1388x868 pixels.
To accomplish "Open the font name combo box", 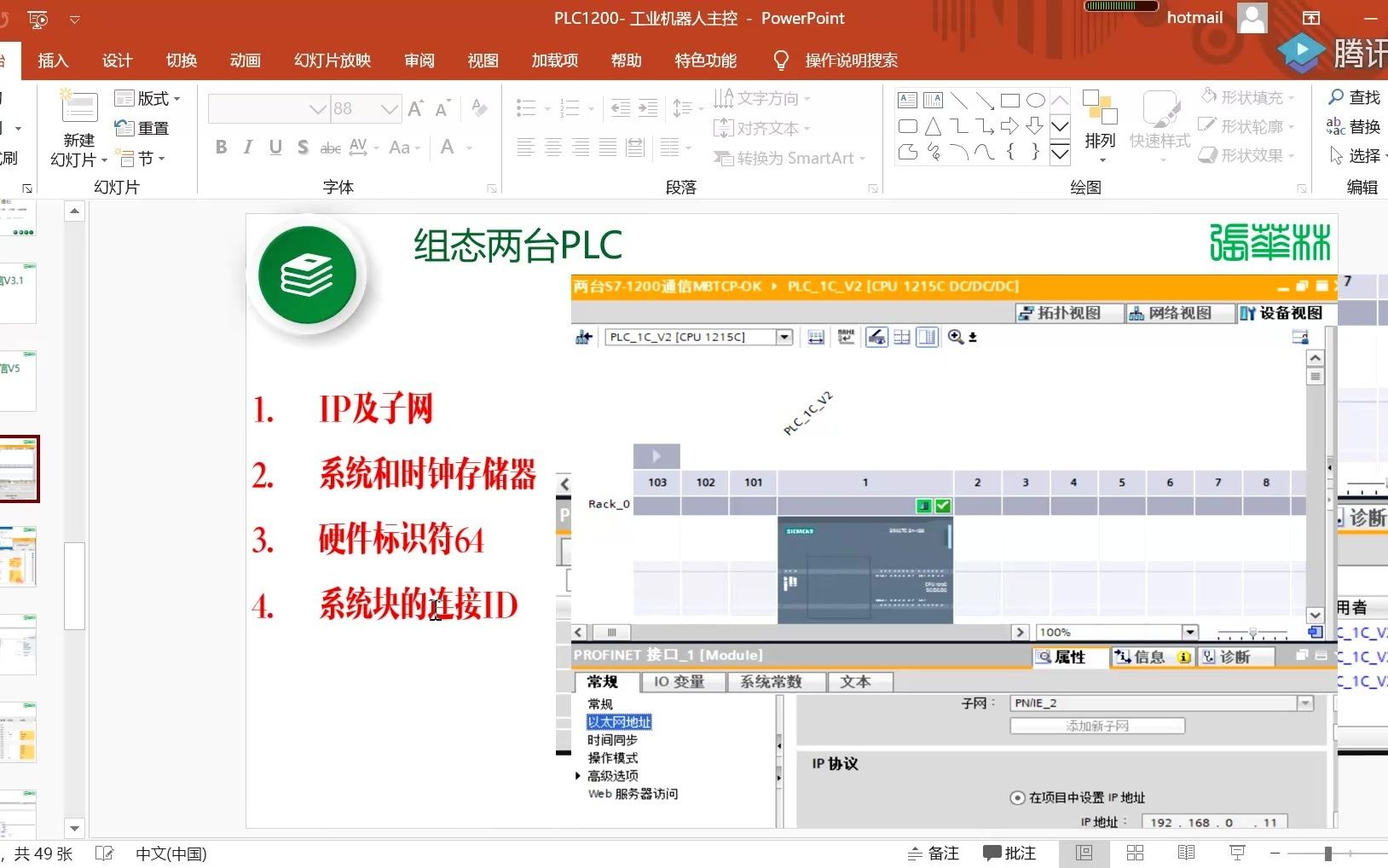I will [x=269, y=109].
